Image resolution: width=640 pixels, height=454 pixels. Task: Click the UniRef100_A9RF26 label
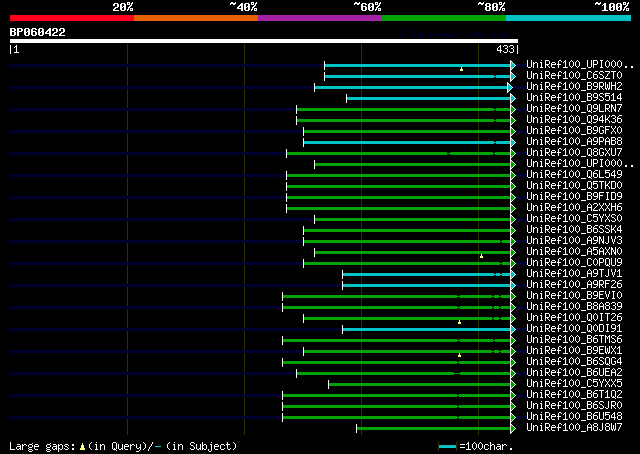pyautogui.click(x=574, y=285)
